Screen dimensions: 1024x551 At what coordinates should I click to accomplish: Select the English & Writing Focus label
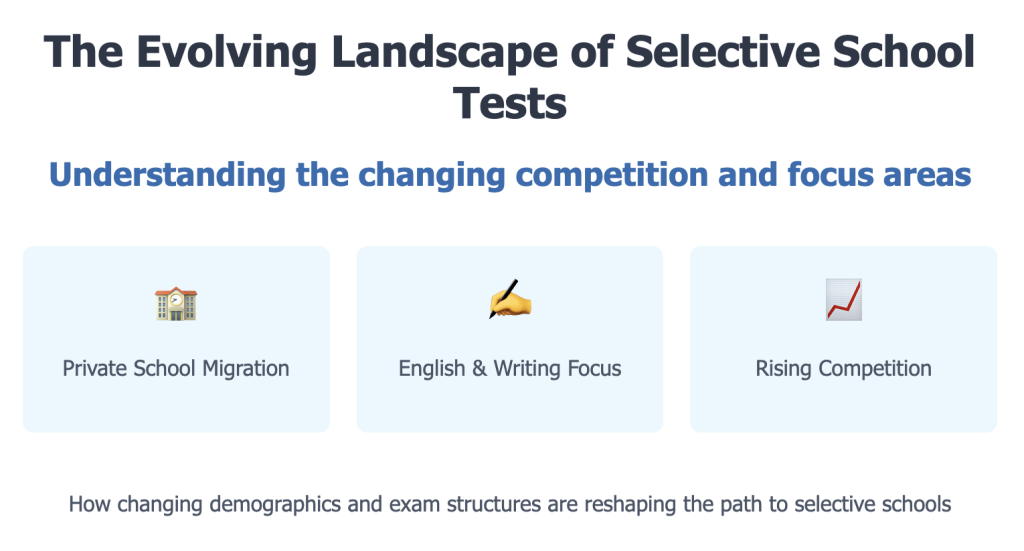(x=510, y=368)
